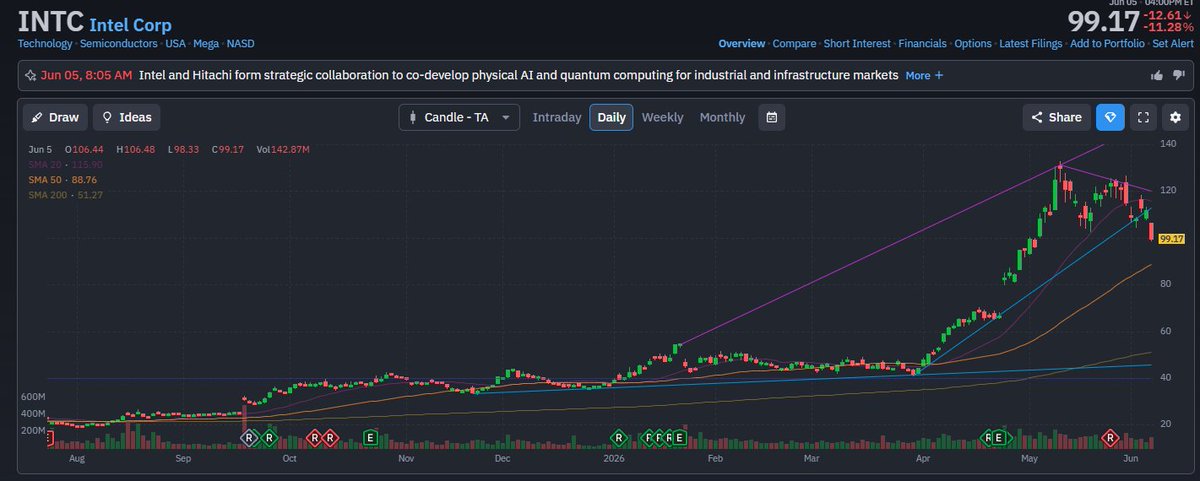Click the -11.28% change value
Image resolution: width=1200 pixels, height=481 pixels.
(x=1167, y=28)
